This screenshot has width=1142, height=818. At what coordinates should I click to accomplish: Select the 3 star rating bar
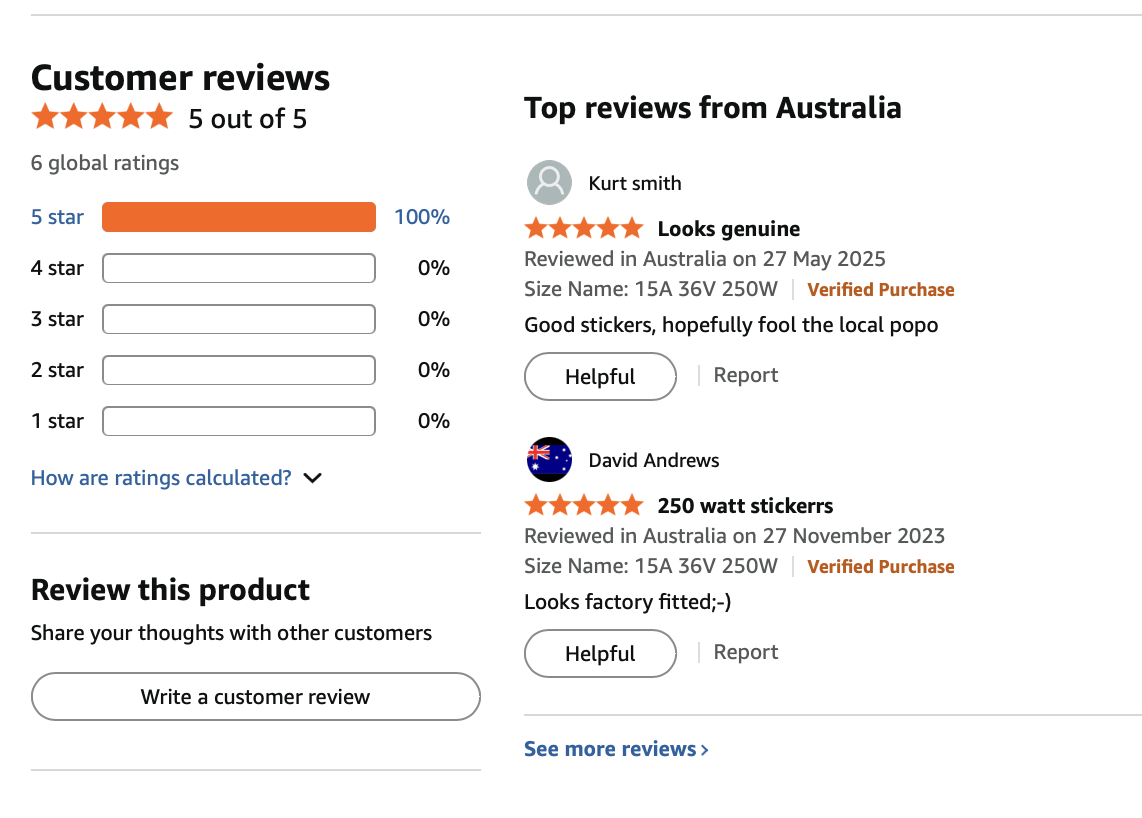238,318
